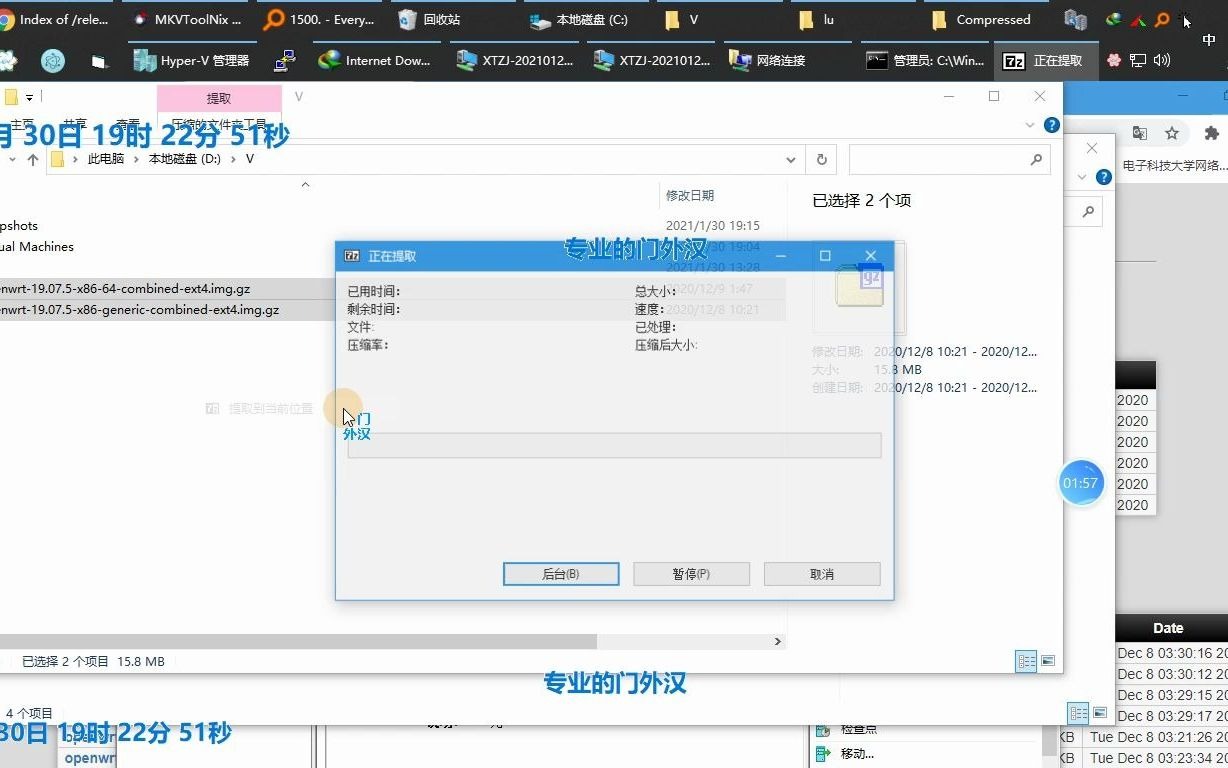Viewport: 1228px width, 768px height.
Task: Click the Chrome bookmark star icon
Action: 1172,133
